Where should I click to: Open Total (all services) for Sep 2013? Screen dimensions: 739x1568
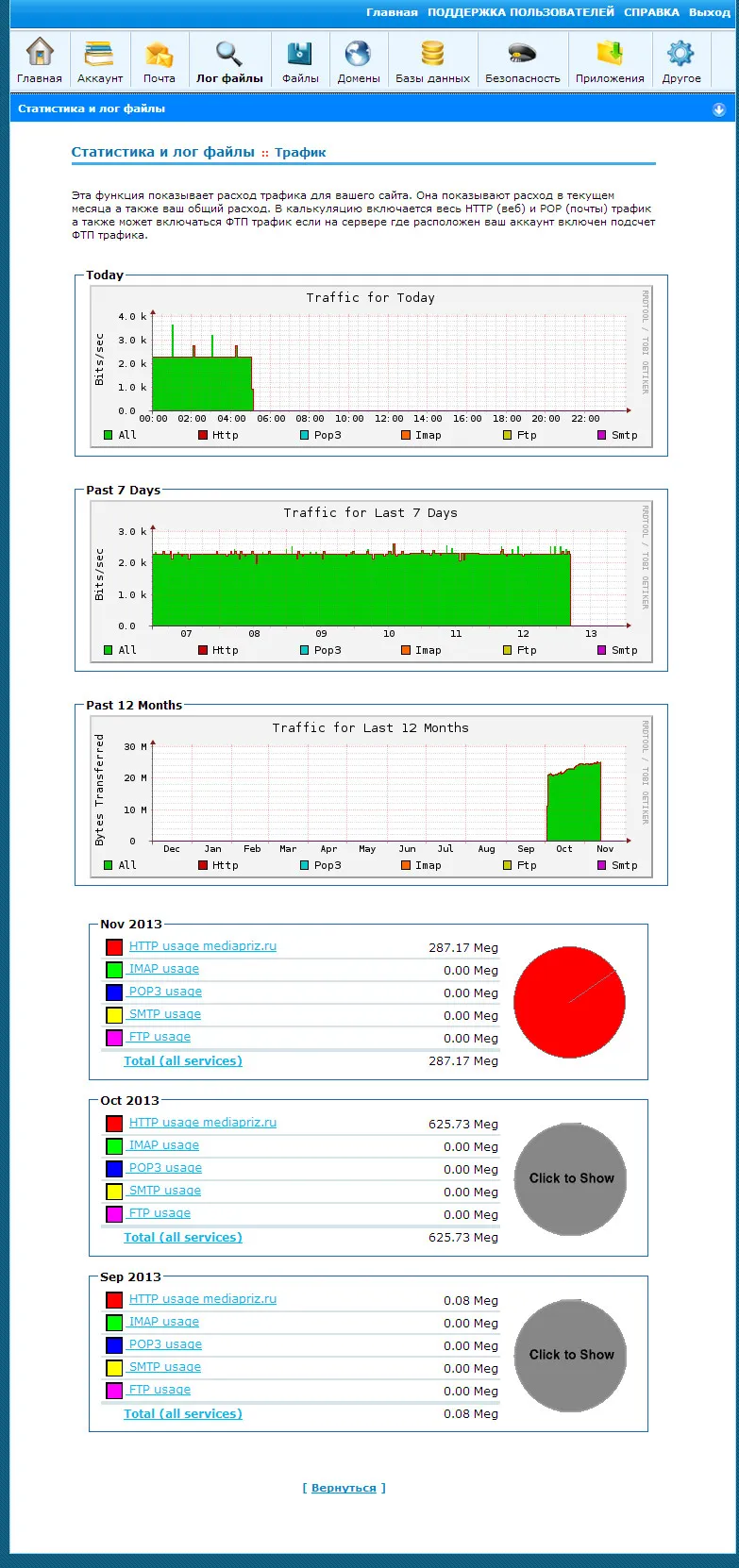(x=183, y=1414)
